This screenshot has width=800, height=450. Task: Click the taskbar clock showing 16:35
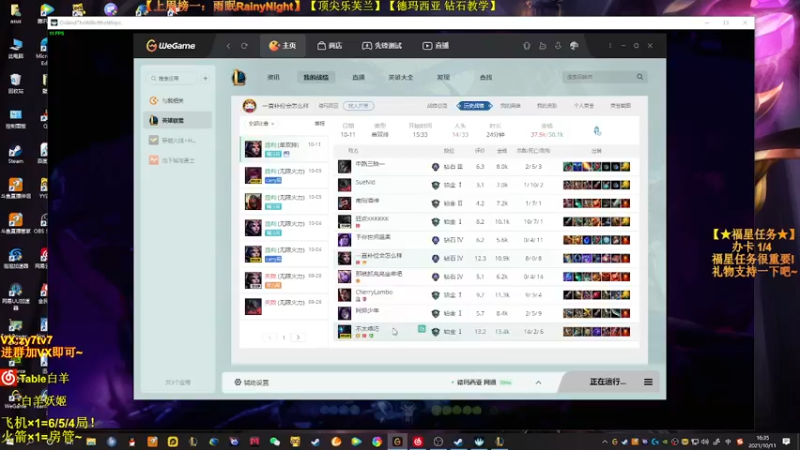click(763, 441)
